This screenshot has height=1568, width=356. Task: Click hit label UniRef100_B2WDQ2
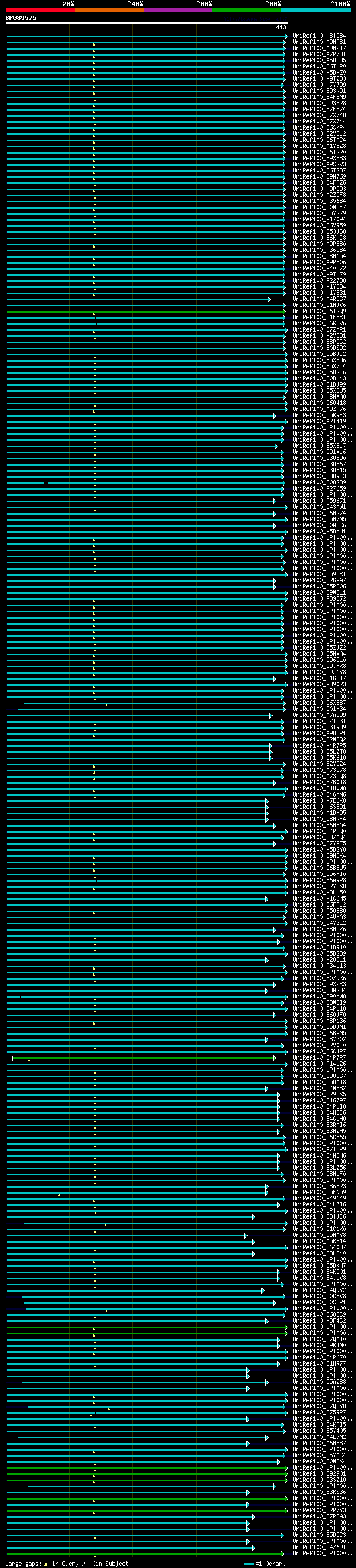click(319, 740)
